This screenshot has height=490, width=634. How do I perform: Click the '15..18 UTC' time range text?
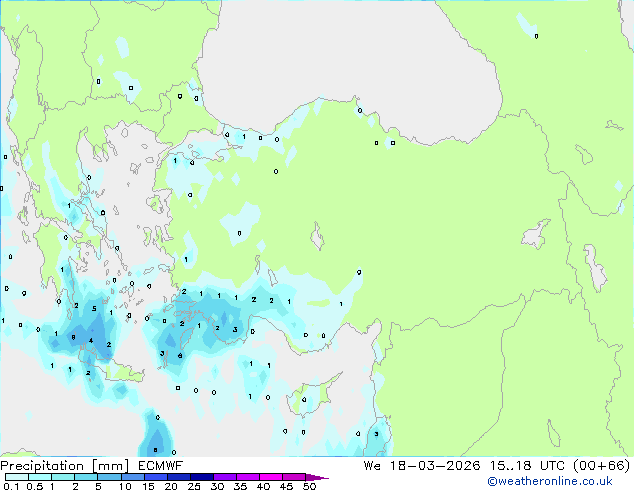(x=528, y=466)
